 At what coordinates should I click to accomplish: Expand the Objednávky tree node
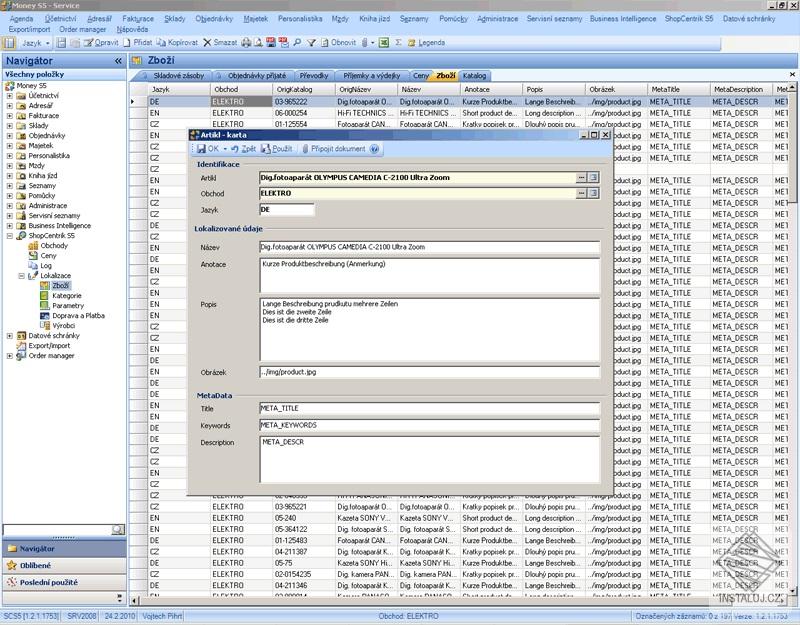[x=9, y=136]
